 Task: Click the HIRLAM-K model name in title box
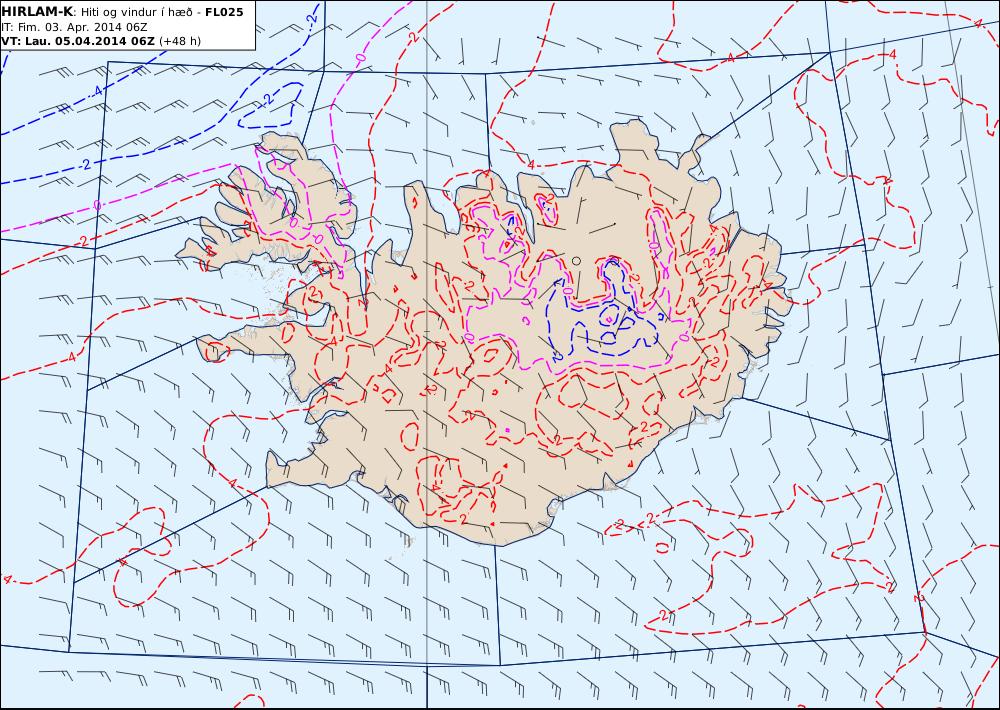click(37, 12)
